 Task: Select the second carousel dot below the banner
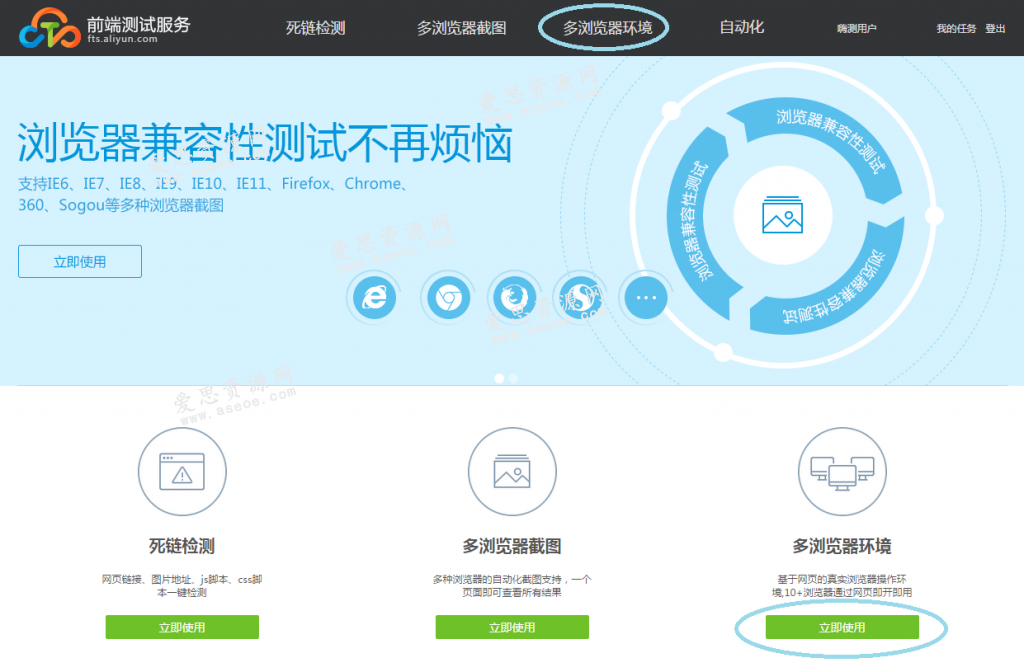pos(513,378)
